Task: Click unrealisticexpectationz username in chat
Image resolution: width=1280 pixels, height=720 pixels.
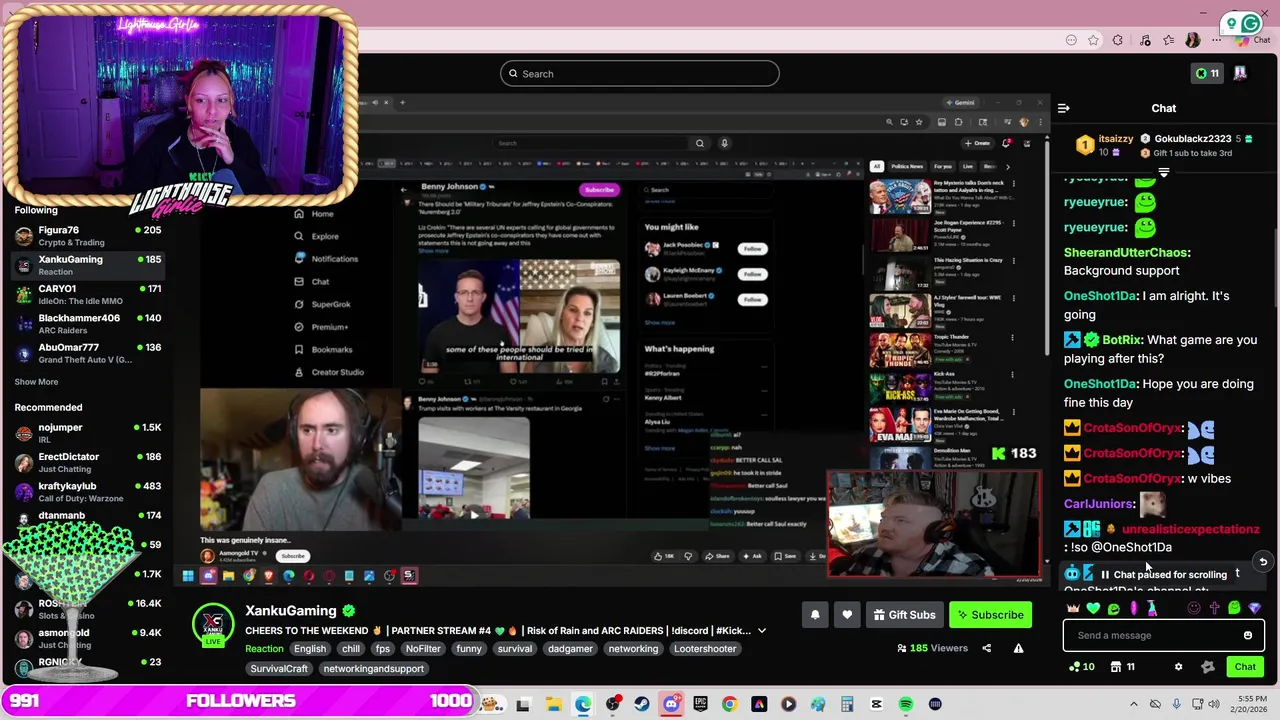Action: [1191, 529]
